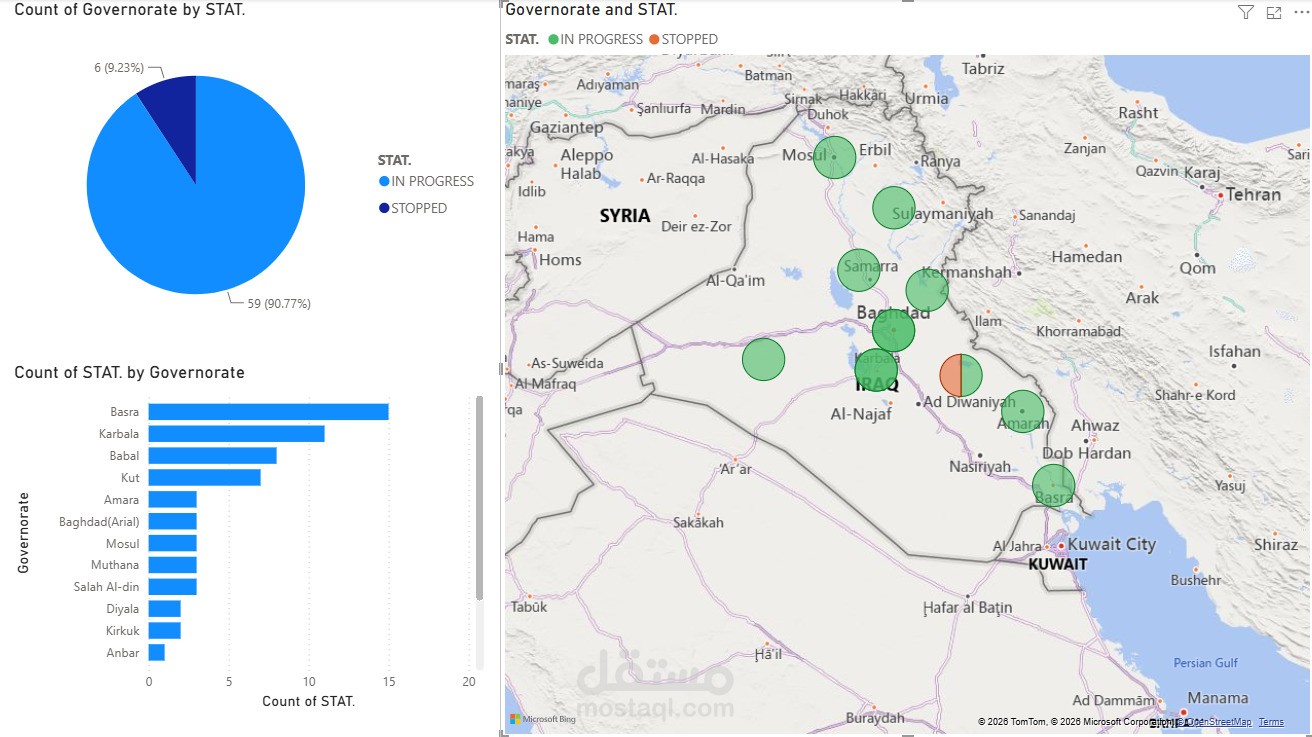
Task: Click the green bubble near Sulaymaniyah
Action: point(894,208)
